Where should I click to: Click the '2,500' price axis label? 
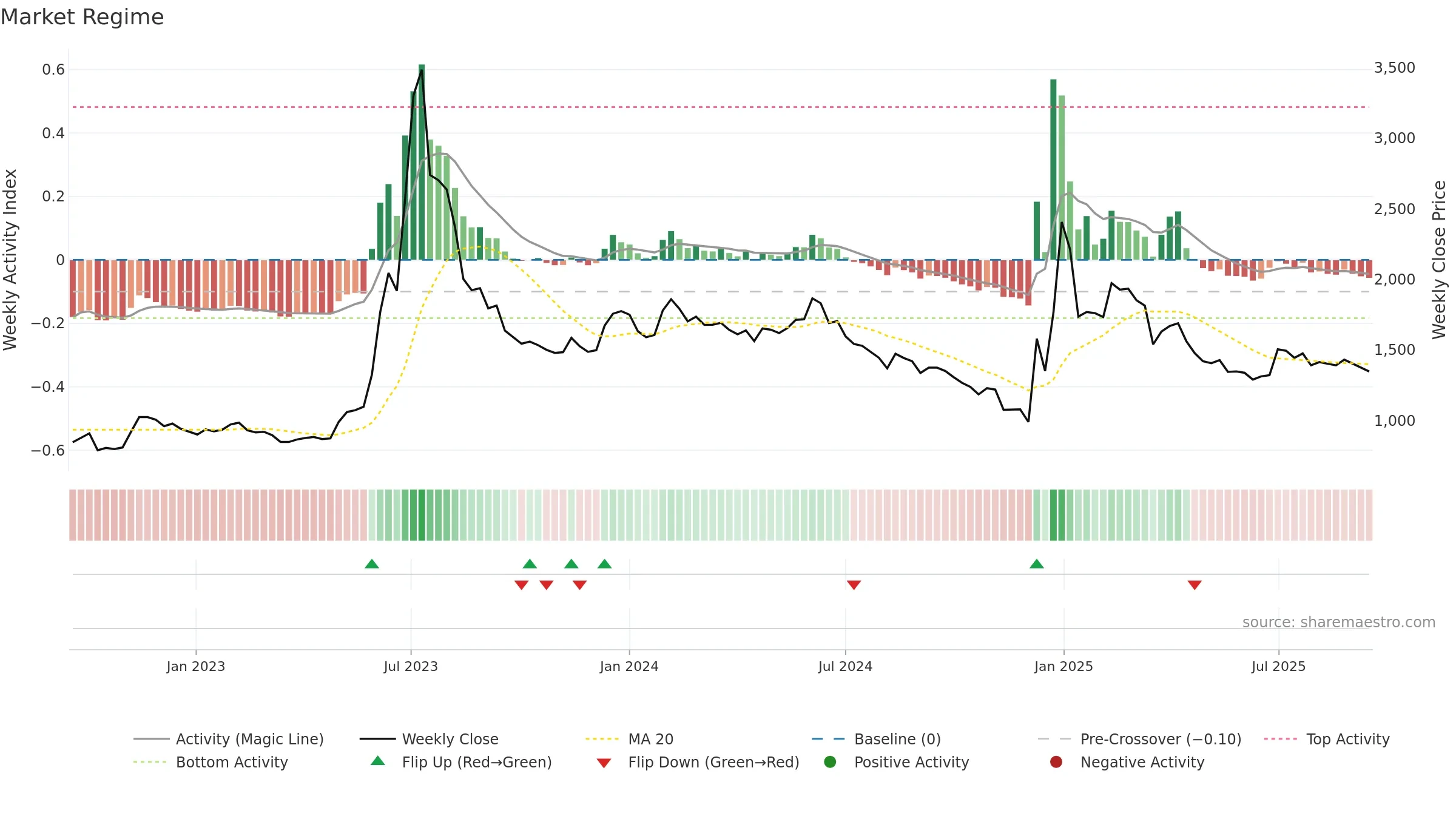1395,209
